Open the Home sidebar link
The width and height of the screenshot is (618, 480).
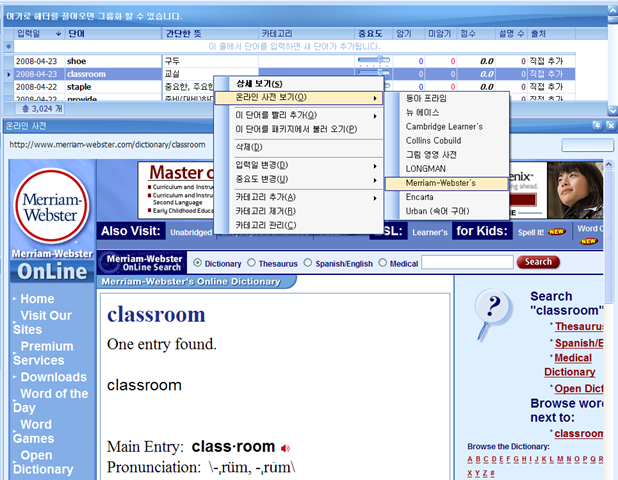click(x=37, y=299)
